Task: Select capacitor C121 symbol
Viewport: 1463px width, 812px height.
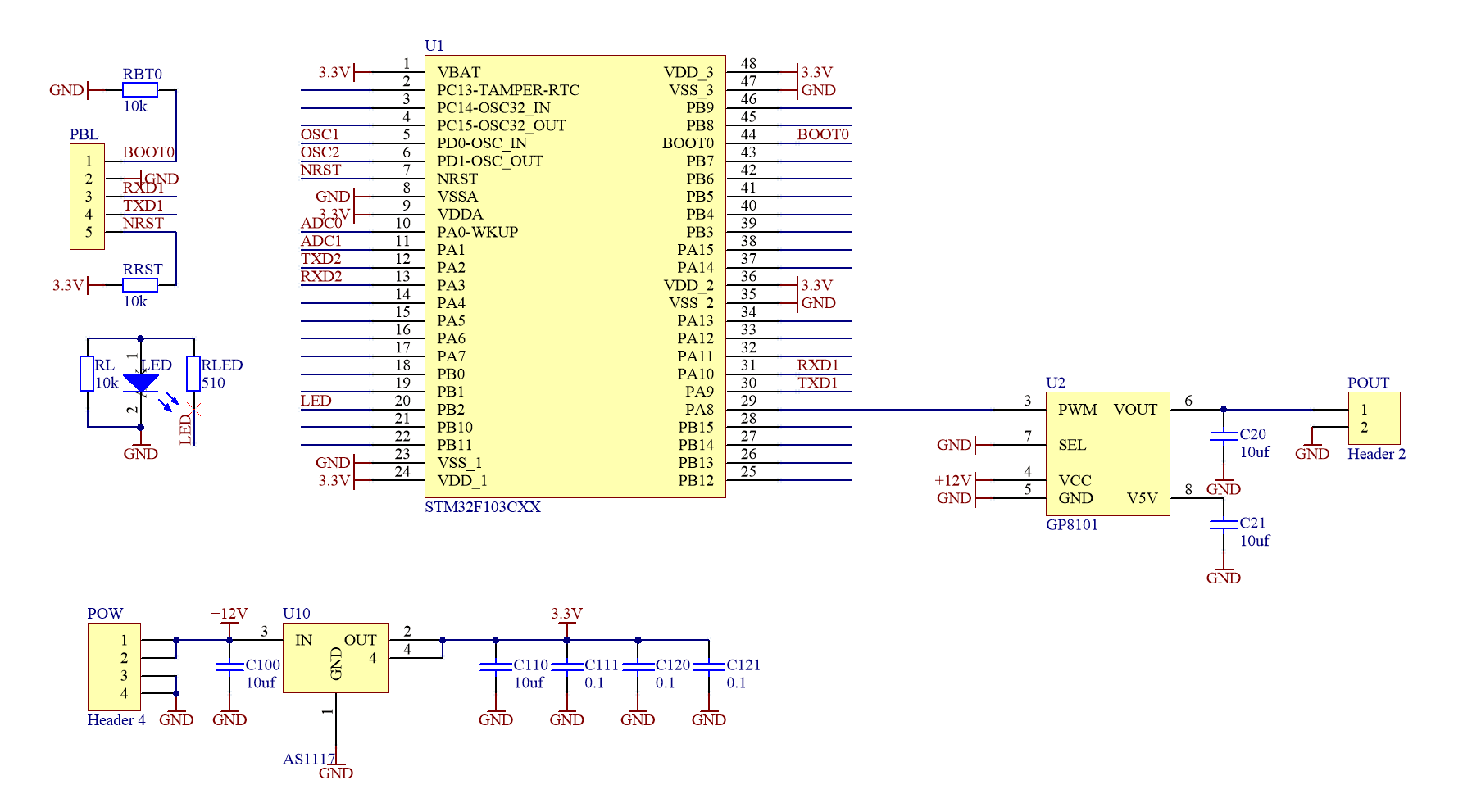Action: (x=709, y=666)
